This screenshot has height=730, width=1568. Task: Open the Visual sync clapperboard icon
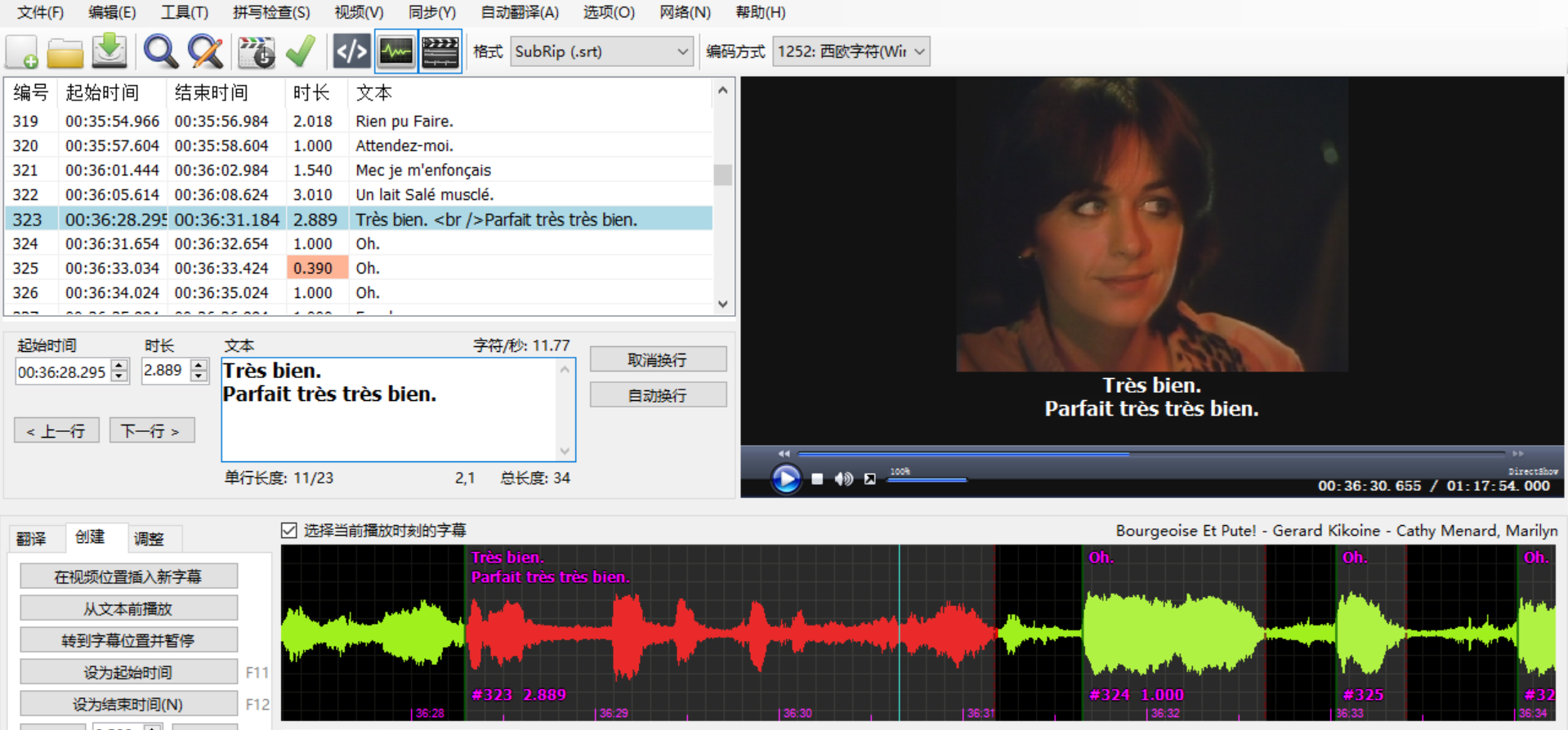[257, 51]
